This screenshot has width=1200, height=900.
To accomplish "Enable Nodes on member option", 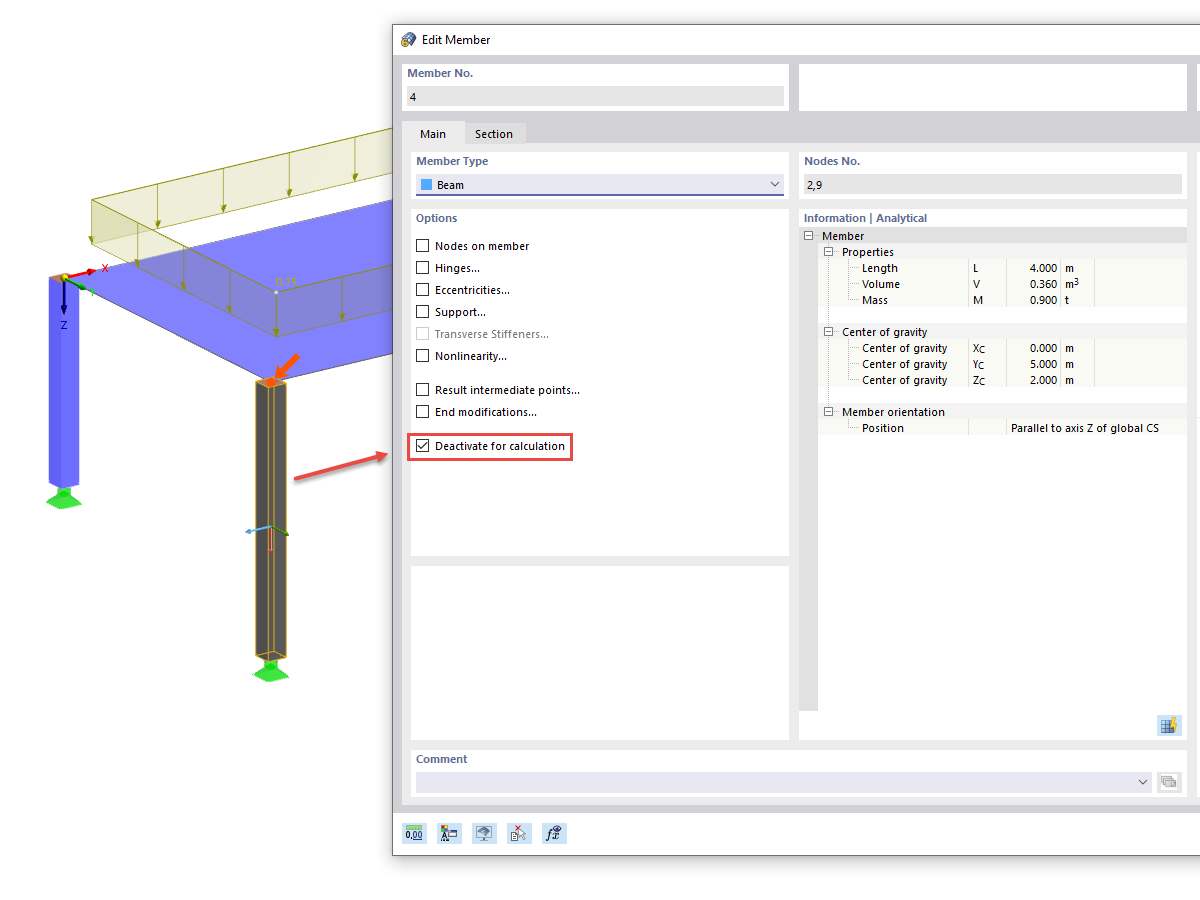I will (x=423, y=246).
